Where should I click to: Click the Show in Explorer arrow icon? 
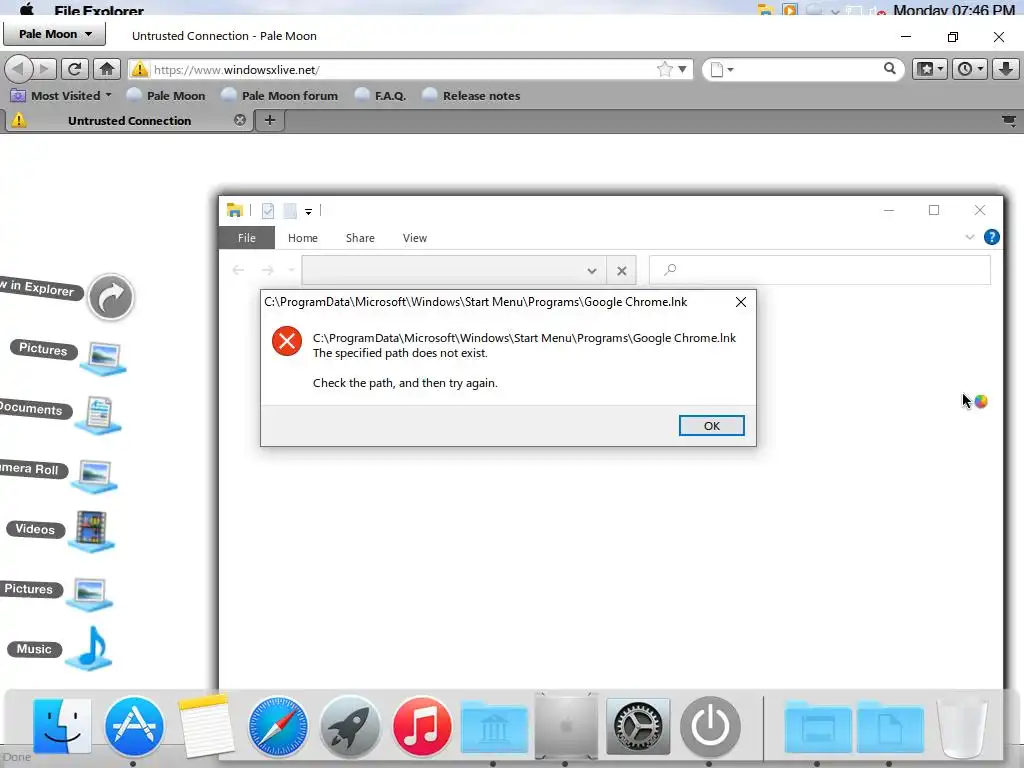click(x=111, y=297)
